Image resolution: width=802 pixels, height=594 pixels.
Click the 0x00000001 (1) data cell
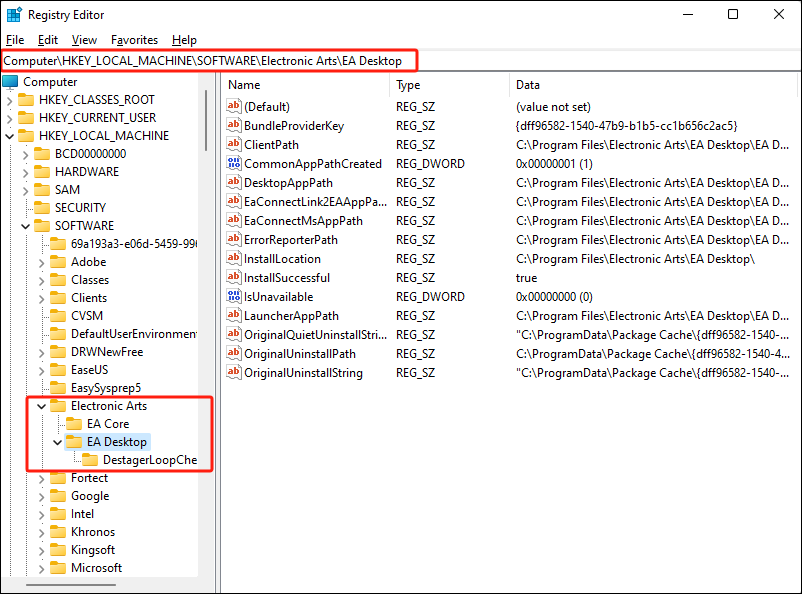[x=554, y=164]
